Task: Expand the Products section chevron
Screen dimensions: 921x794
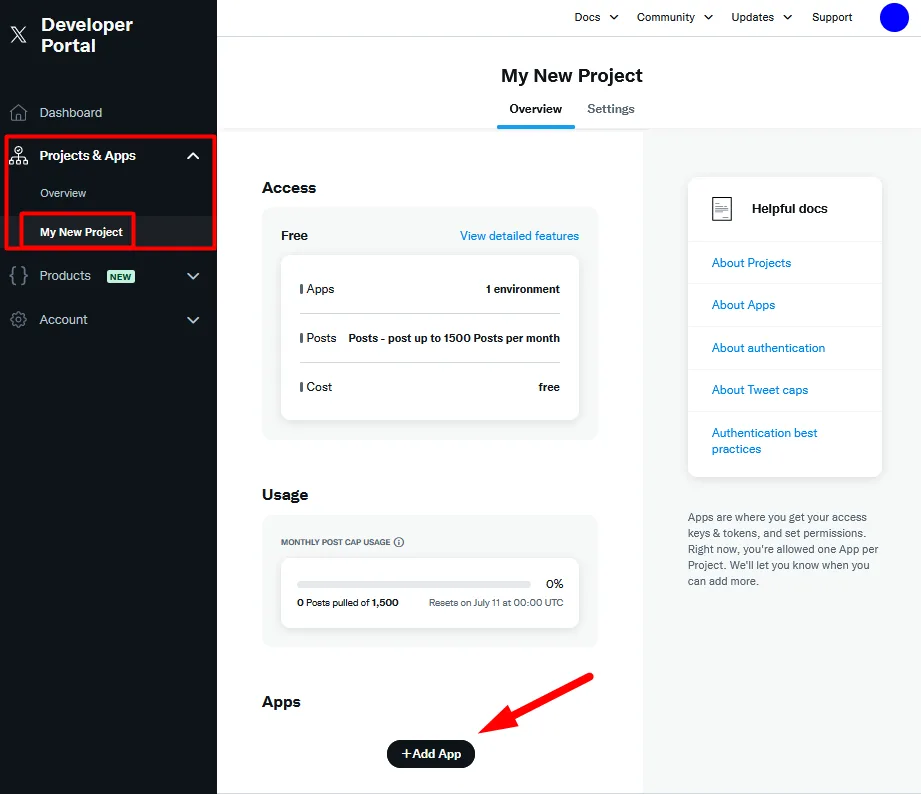Action: tap(193, 276)
